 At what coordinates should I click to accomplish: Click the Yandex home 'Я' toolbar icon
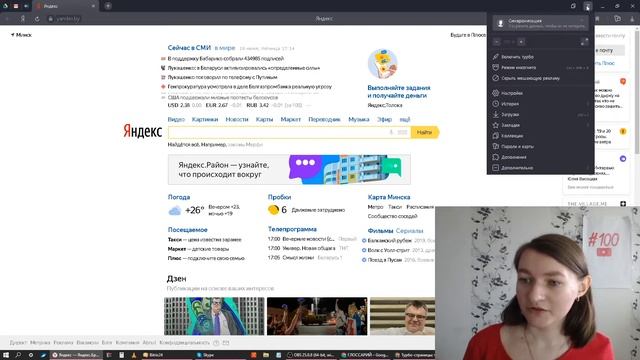[23, 19]
